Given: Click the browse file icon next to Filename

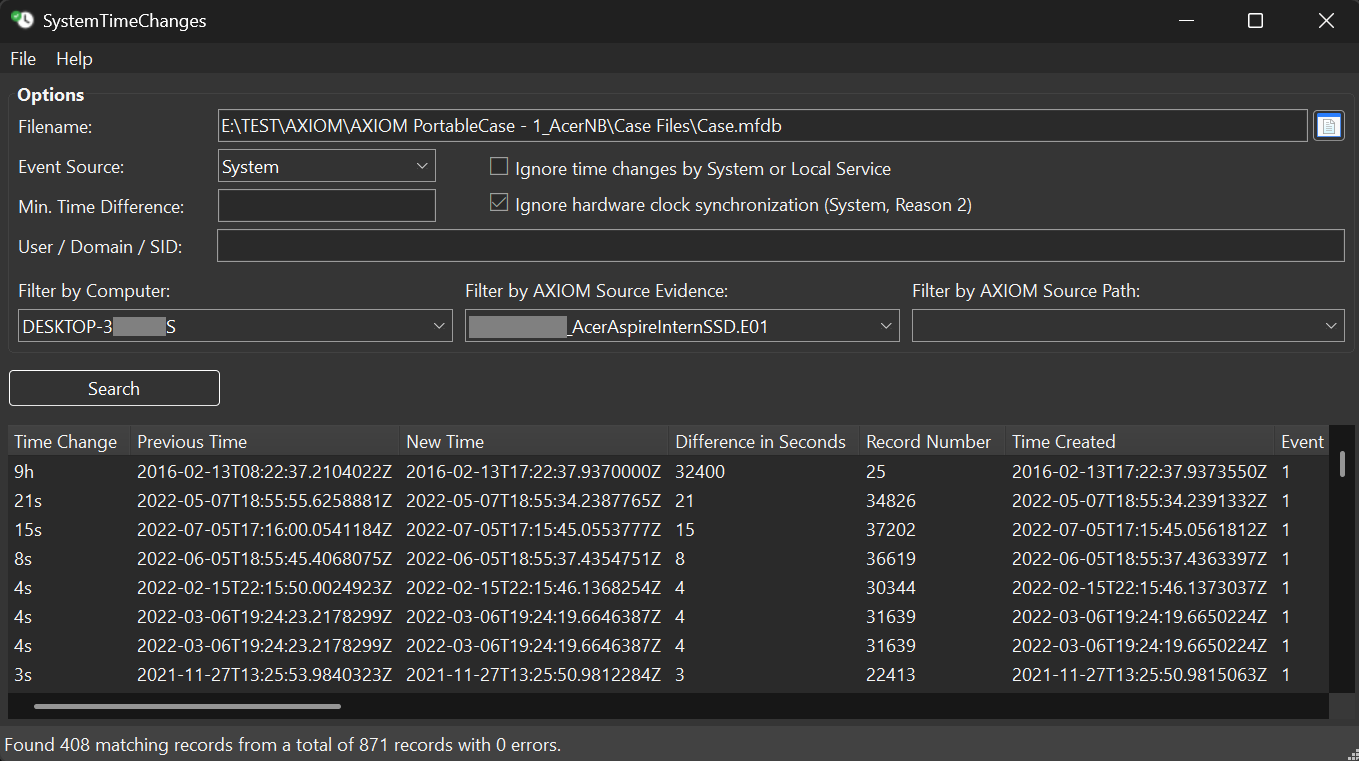Looking at the screenshot, I should (x=1328, y=126).
